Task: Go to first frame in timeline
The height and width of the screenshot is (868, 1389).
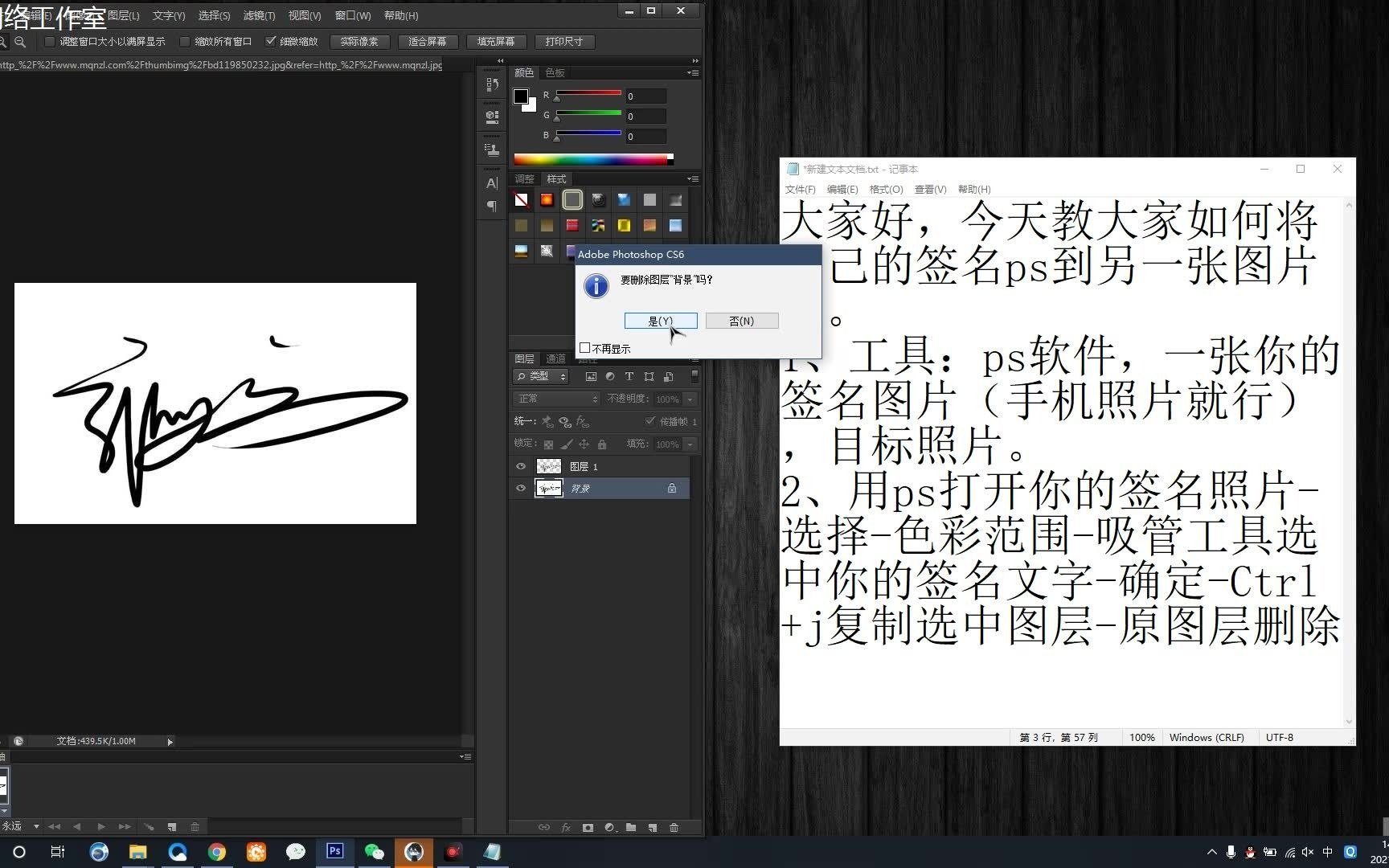Action: pyautogui.click(x=54, y=826)
